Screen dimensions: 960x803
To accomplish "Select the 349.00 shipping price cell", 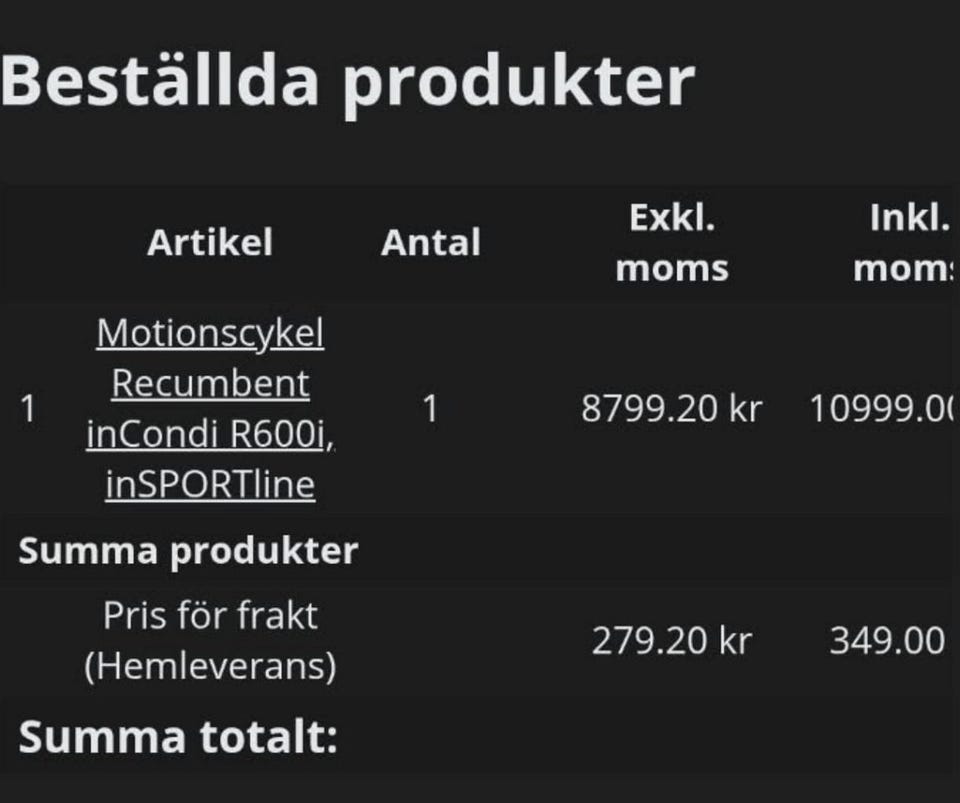I will (887, 641).
